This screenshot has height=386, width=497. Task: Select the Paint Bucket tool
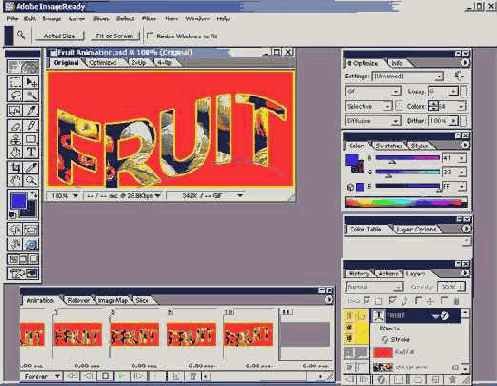coord(15,152)
